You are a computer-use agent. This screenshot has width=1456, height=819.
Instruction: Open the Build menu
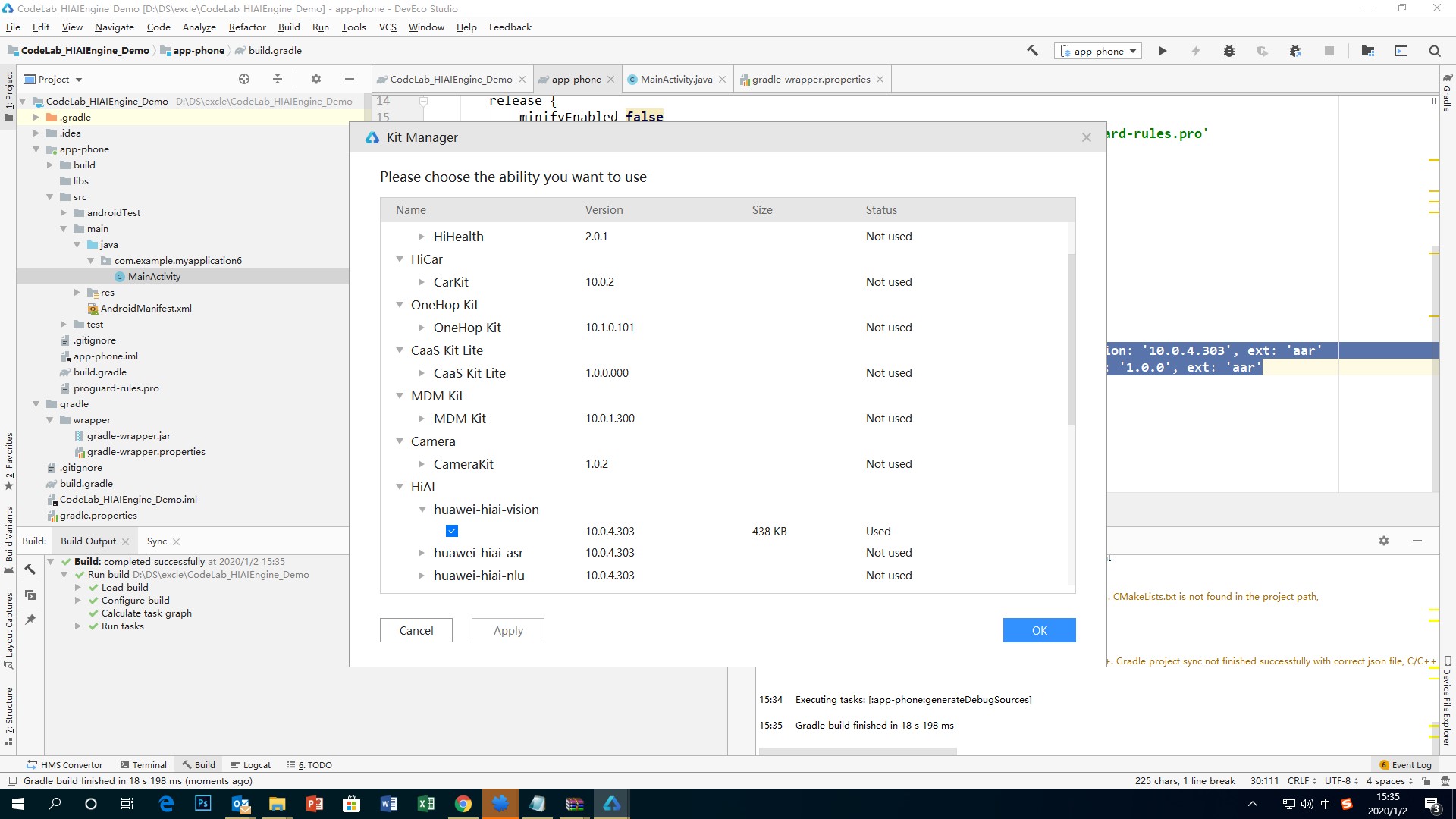(289, 27)
